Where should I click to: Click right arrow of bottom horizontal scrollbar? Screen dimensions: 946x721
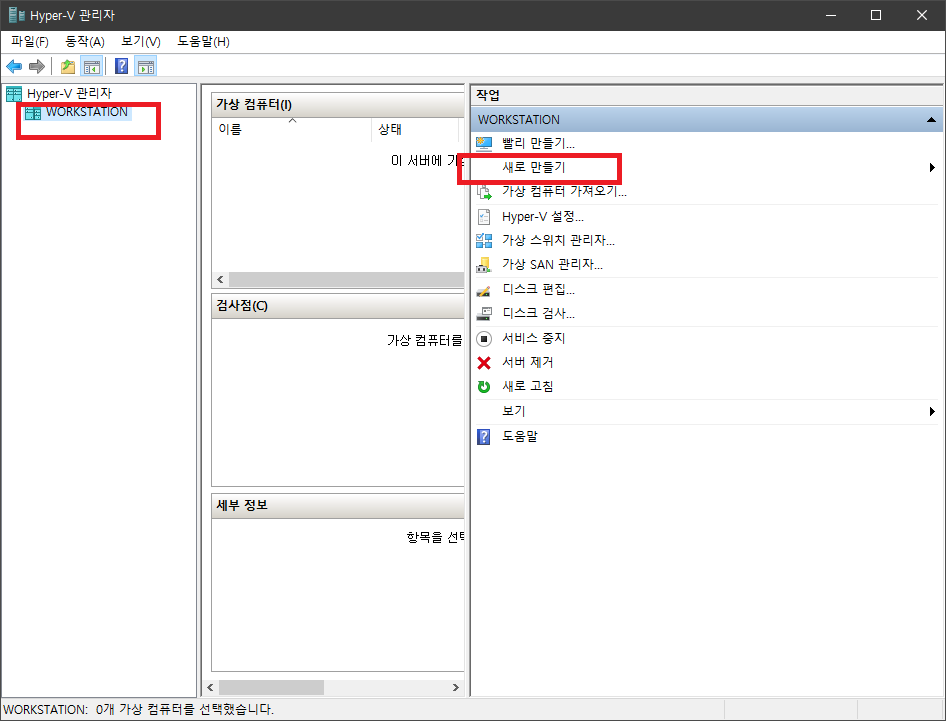(x=456, y=687)
